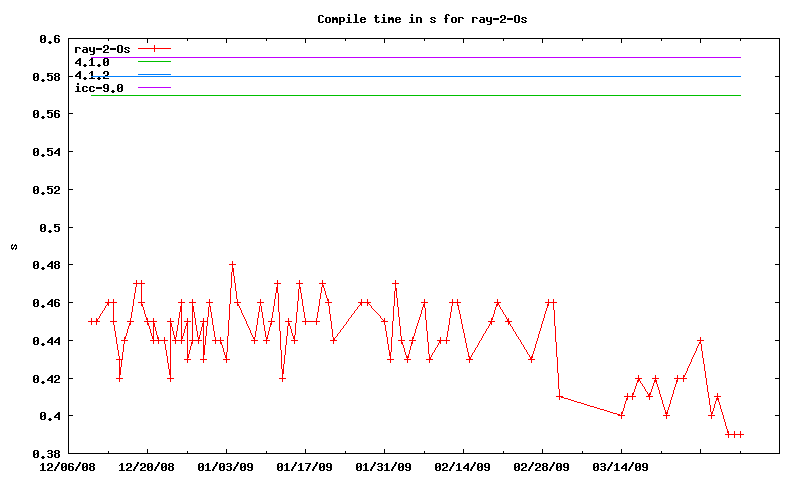800x480 pixels.
Task: Click the data point at 0.41 after 02/28/09 drop
Action: click(559, 397)
